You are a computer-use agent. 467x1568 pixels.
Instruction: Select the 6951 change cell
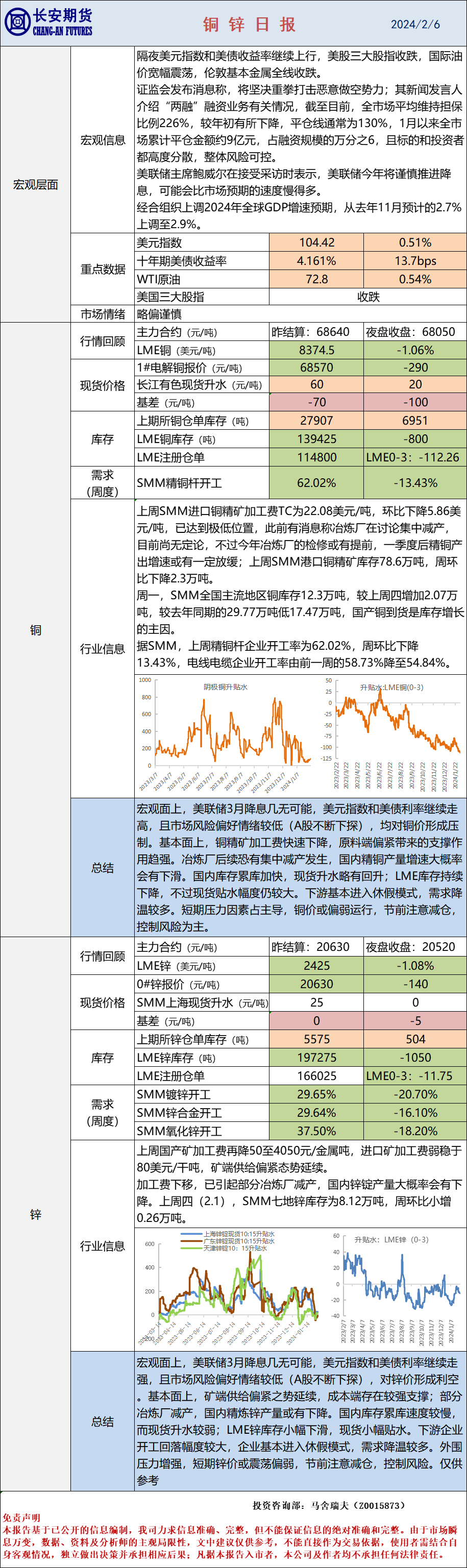pyautogui.click(x=415, y=421)
